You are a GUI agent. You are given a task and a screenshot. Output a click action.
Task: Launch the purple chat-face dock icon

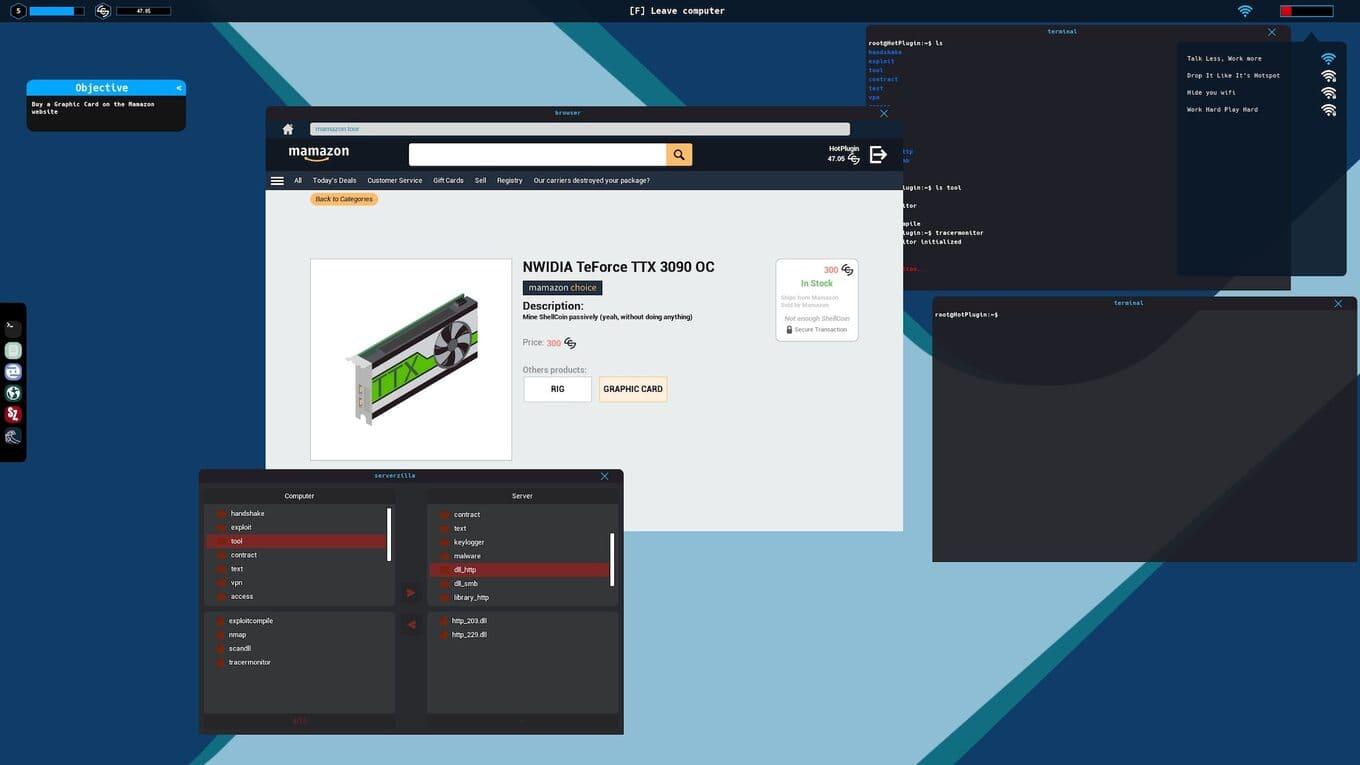pos(13,371)
